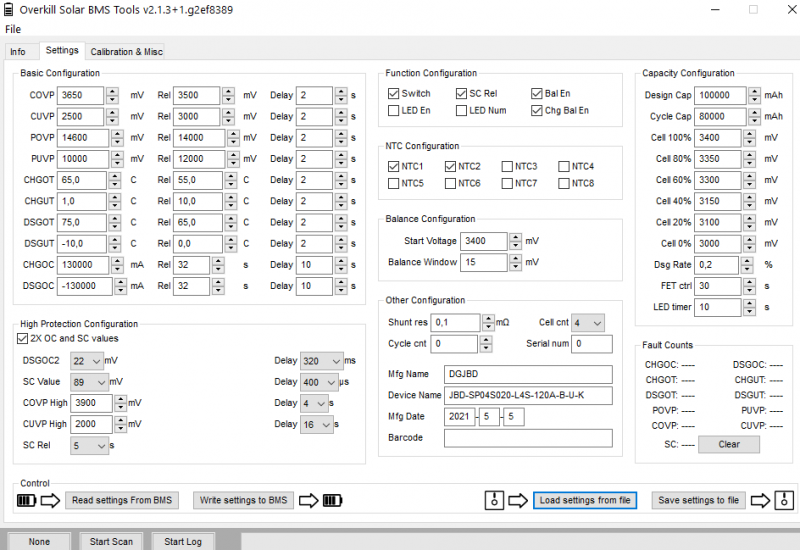This screenshot has width=800, height=550.
Task: Click the file icon left of Load settings
Action: (493, 500)
